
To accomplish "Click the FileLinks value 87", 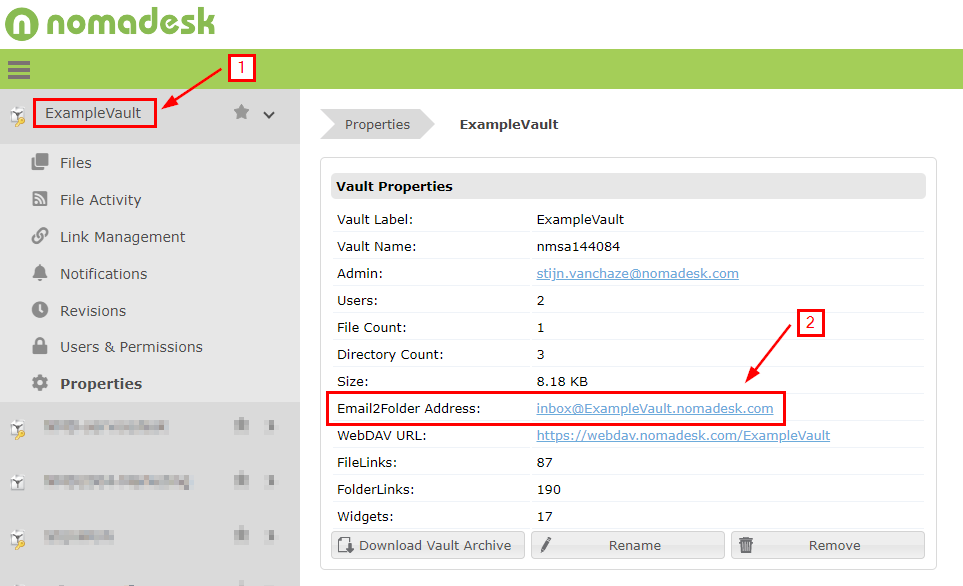I will (544, 463).
